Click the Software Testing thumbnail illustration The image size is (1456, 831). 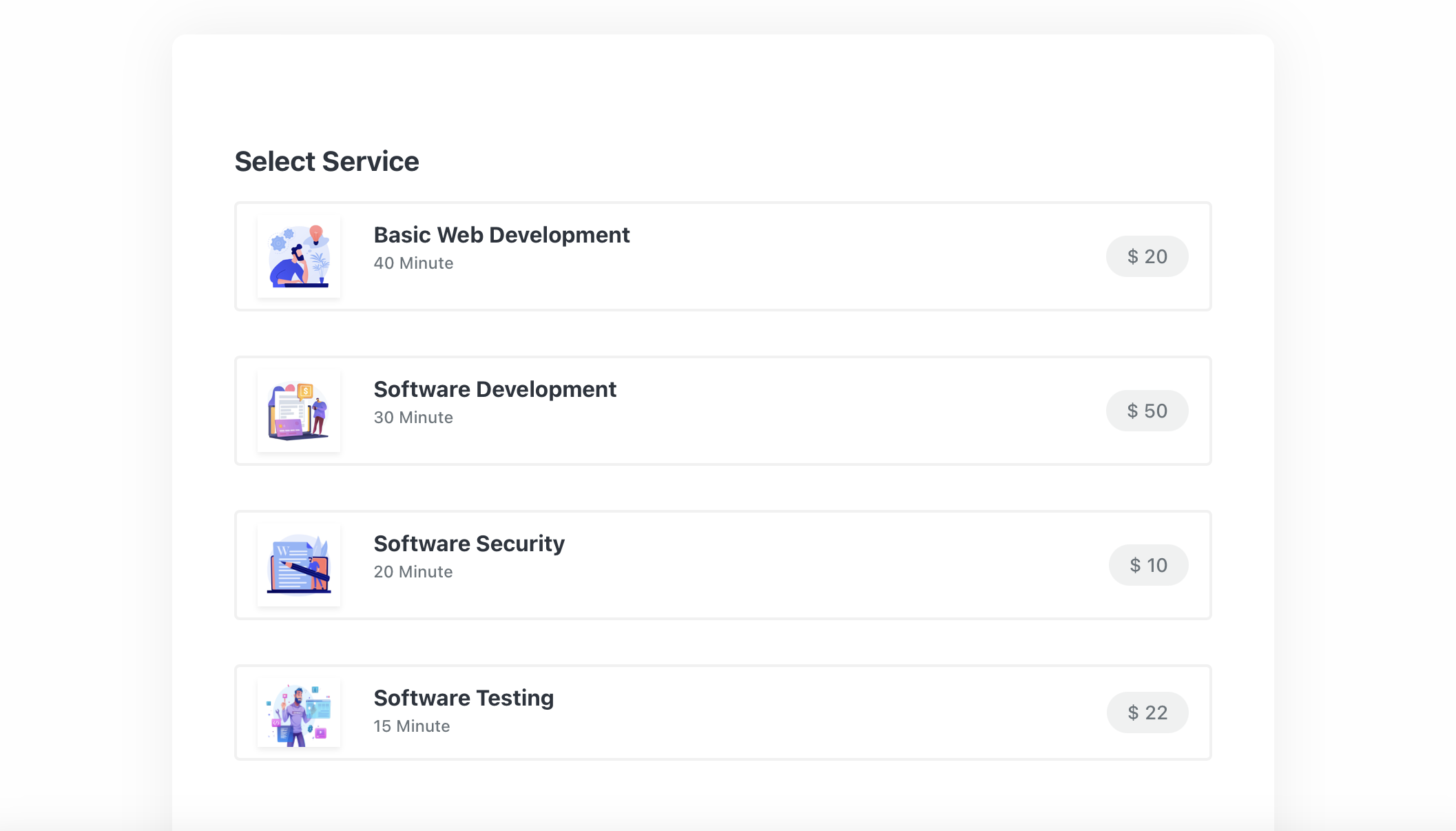[299, 712]
